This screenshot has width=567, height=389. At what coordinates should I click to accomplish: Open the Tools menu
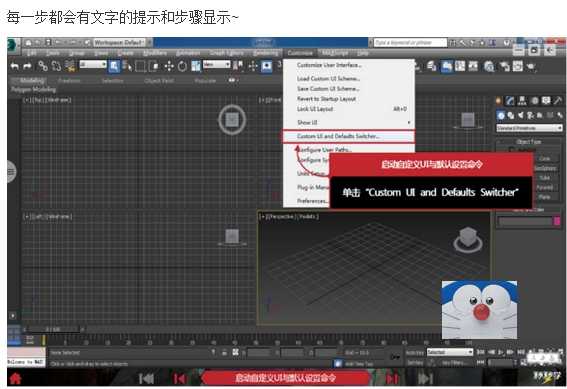[53, 53]
